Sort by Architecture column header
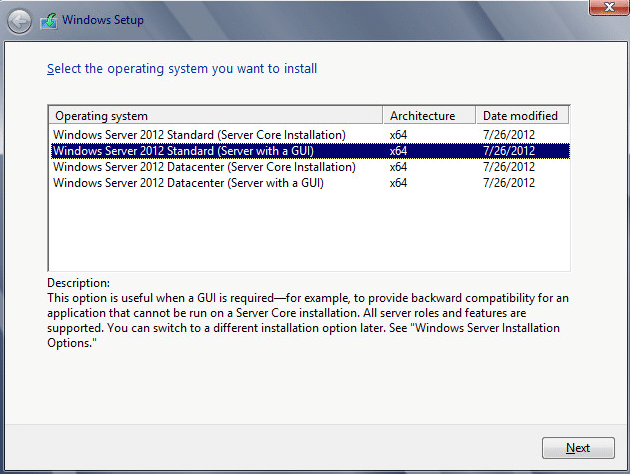Viewport: 630px width, 474px height. click(x=429, y=116)
